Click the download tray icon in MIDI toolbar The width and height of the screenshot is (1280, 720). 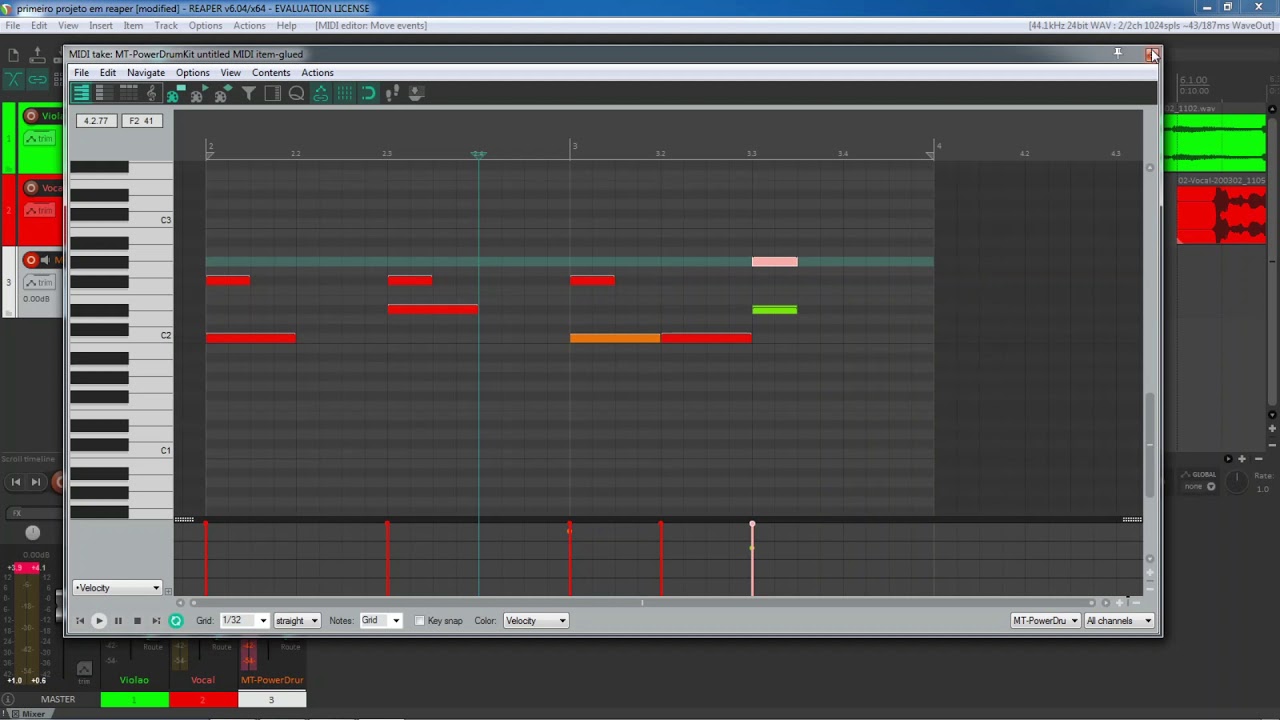416,93
